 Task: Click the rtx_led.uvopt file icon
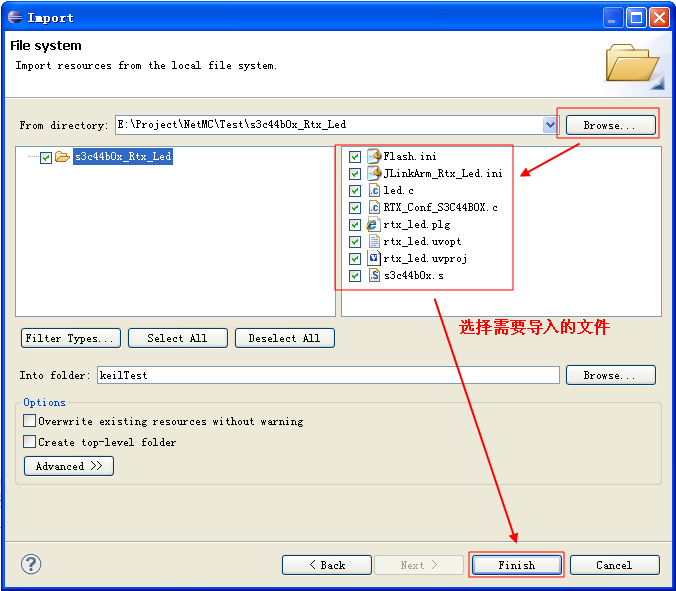tap(374, 241)
